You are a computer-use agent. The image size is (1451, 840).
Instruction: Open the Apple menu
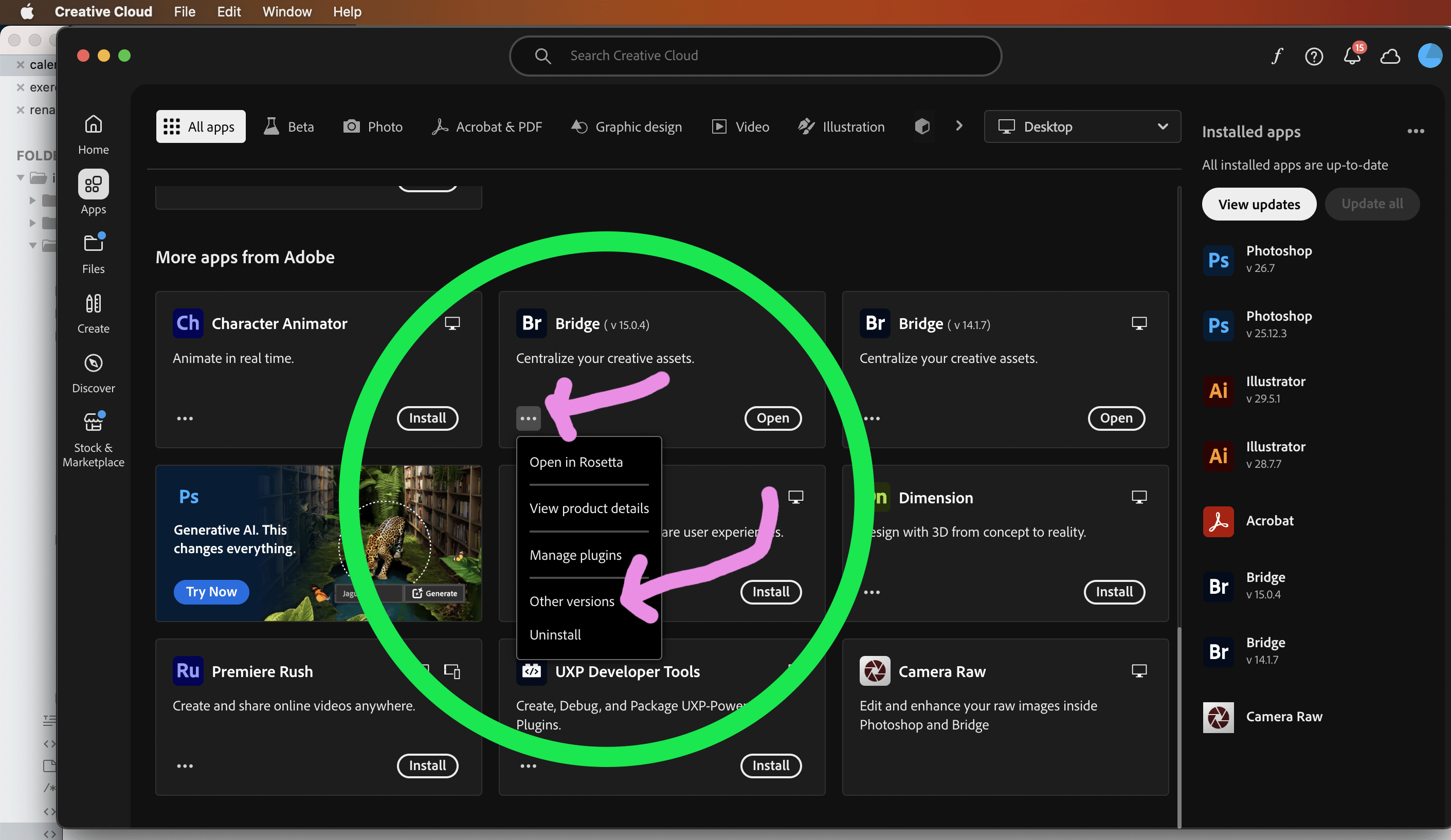tap(27, 11)
